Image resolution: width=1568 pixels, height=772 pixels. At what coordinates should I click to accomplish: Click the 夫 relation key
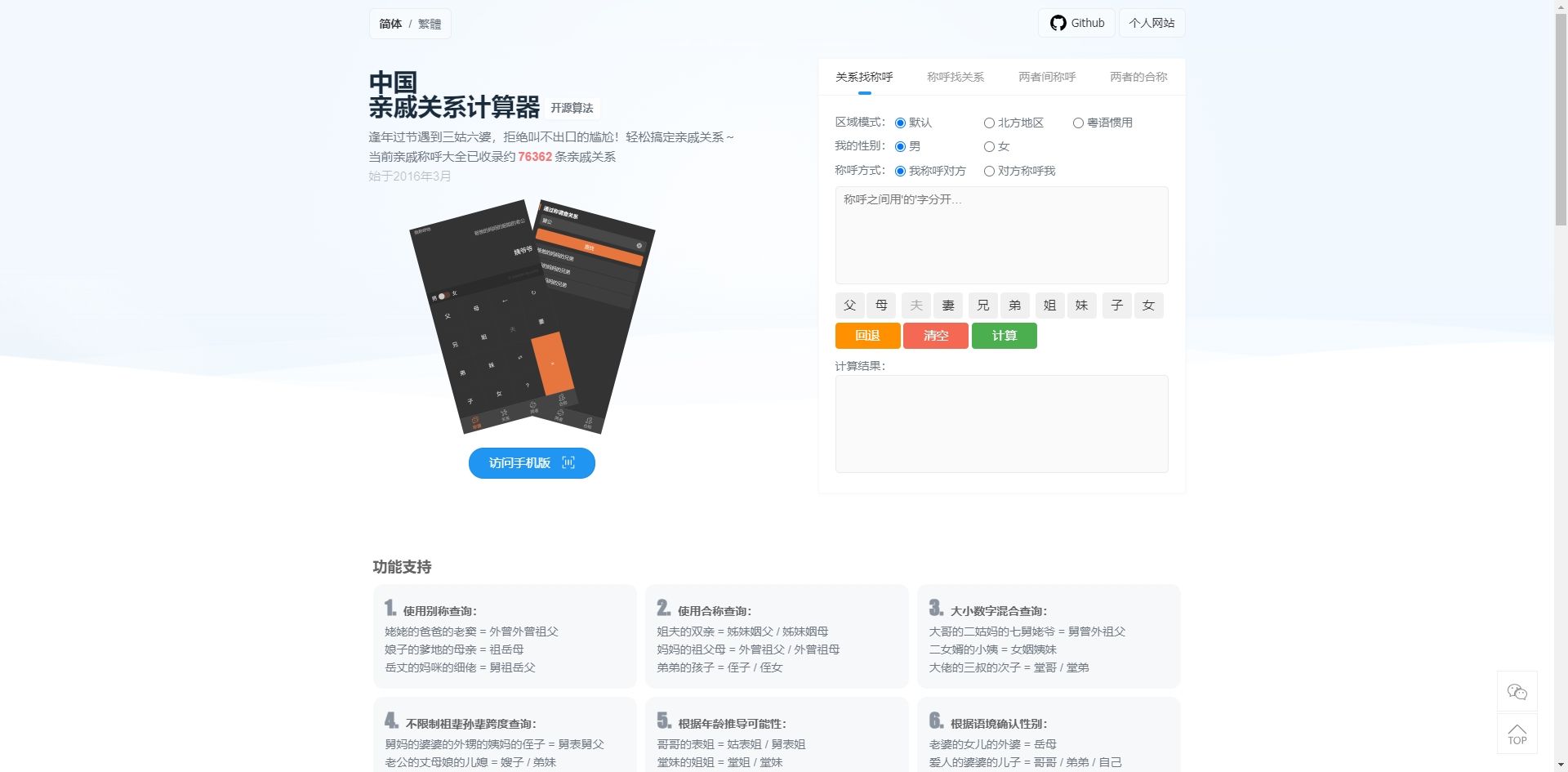pos(916,306)
